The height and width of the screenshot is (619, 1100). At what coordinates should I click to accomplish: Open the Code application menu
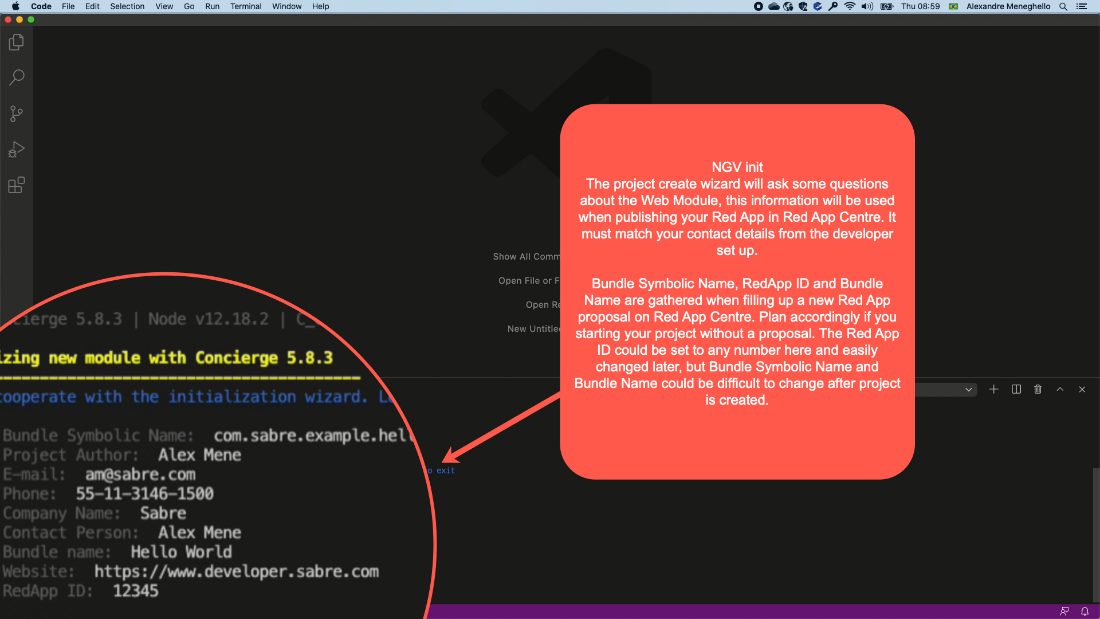point(41,6)
